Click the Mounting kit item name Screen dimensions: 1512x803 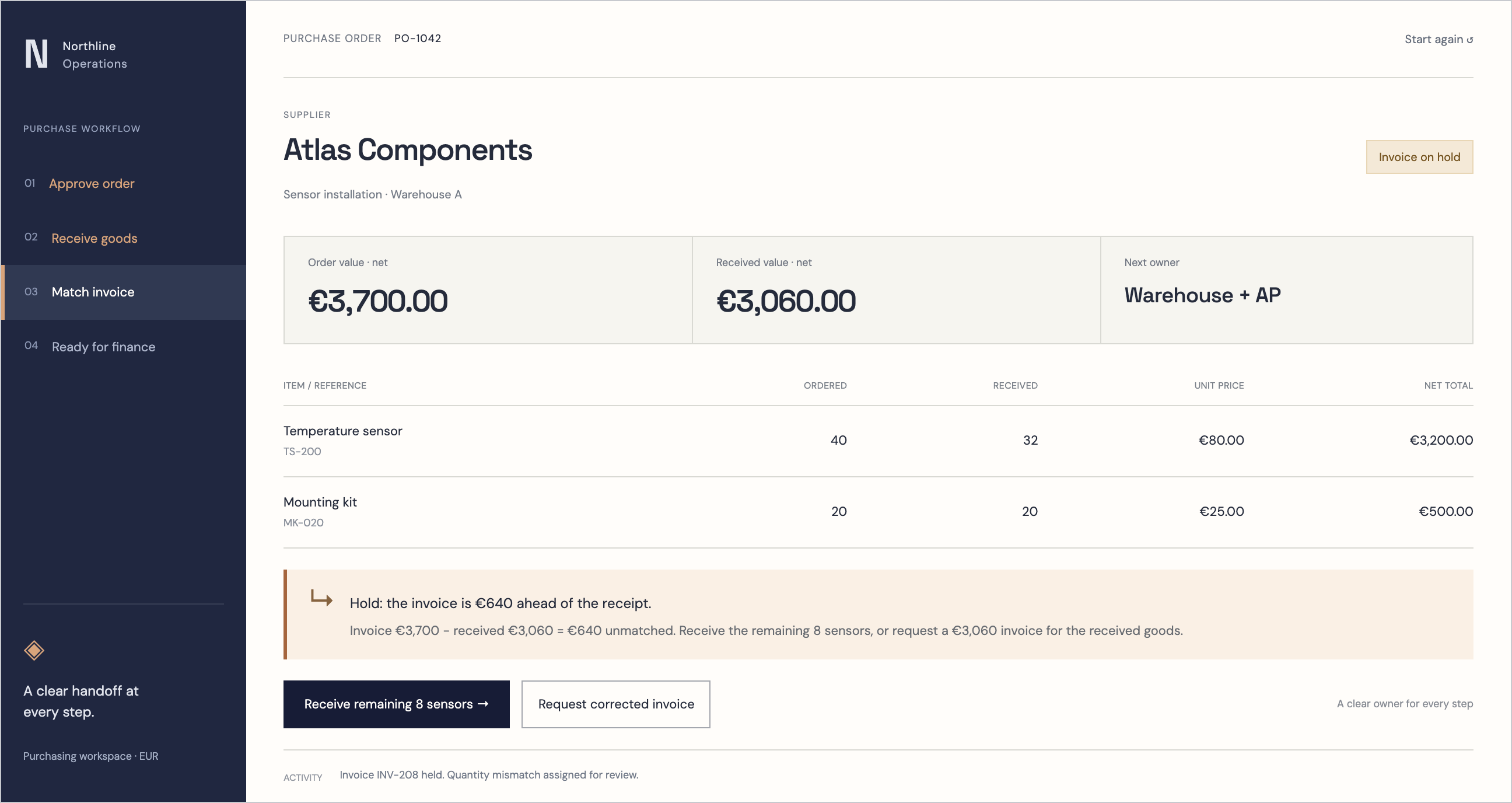click(320, 502)
